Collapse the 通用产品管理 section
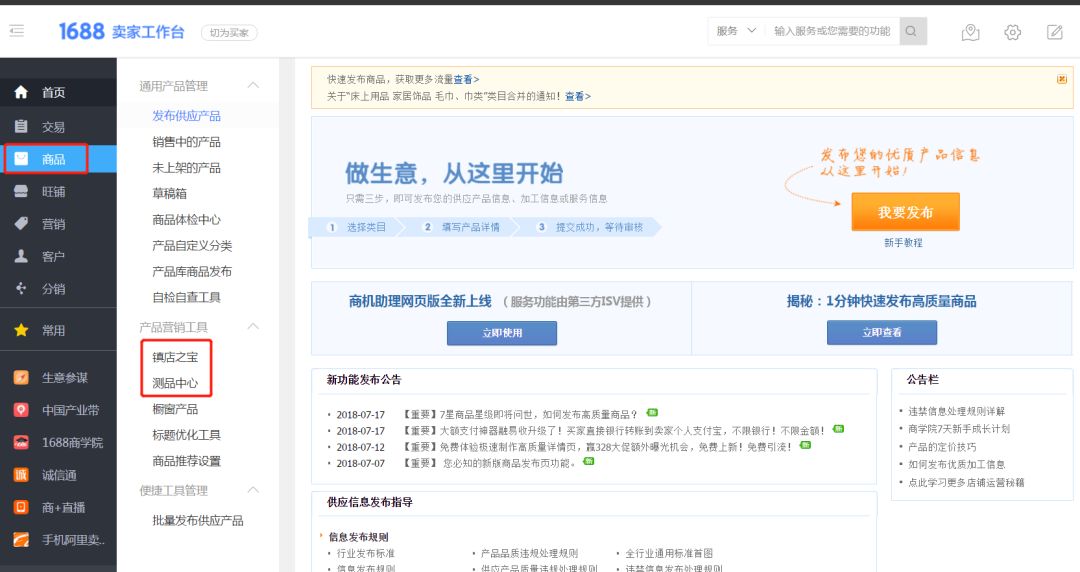 click(253, 85)
